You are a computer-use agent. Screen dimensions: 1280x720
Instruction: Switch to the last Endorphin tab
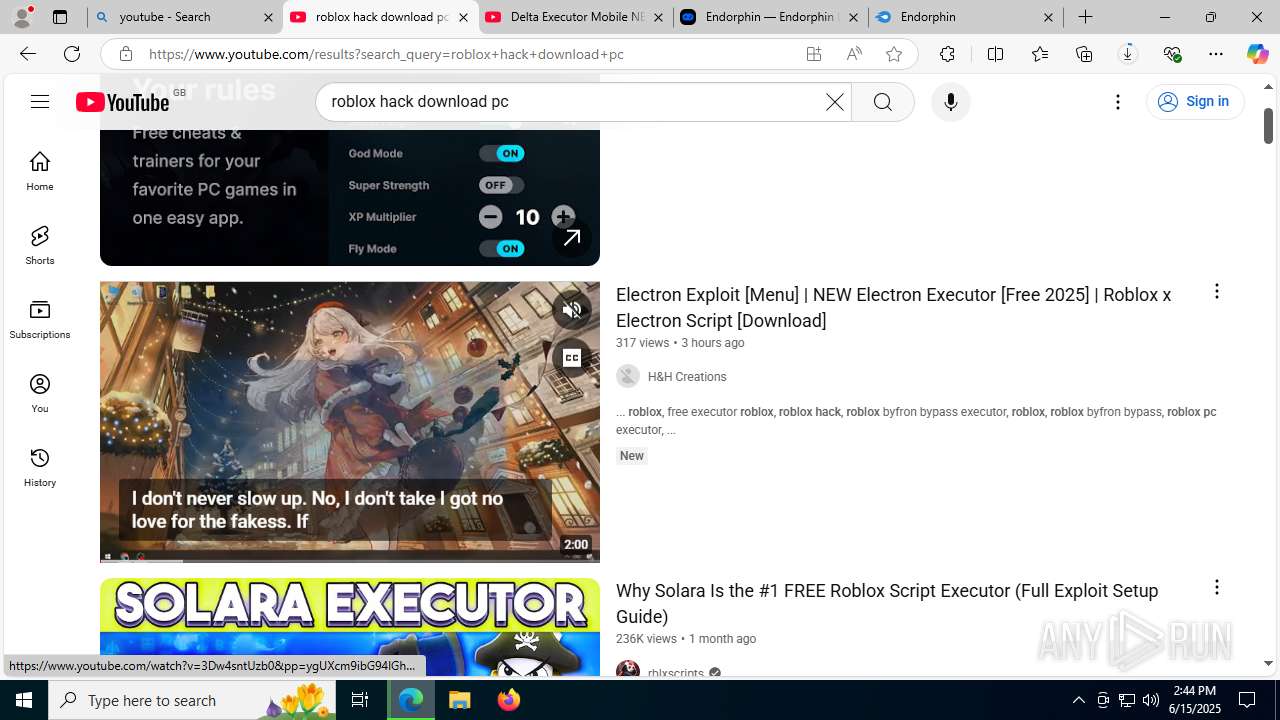pos(965,17)
